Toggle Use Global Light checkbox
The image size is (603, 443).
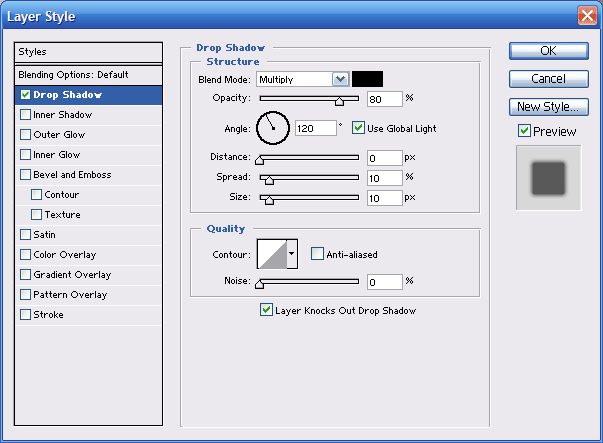(359, 128)
